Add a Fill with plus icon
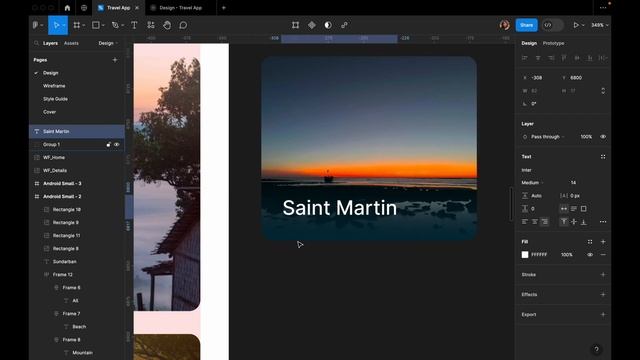Screen dimensions: 640x360 click(603, 242)
